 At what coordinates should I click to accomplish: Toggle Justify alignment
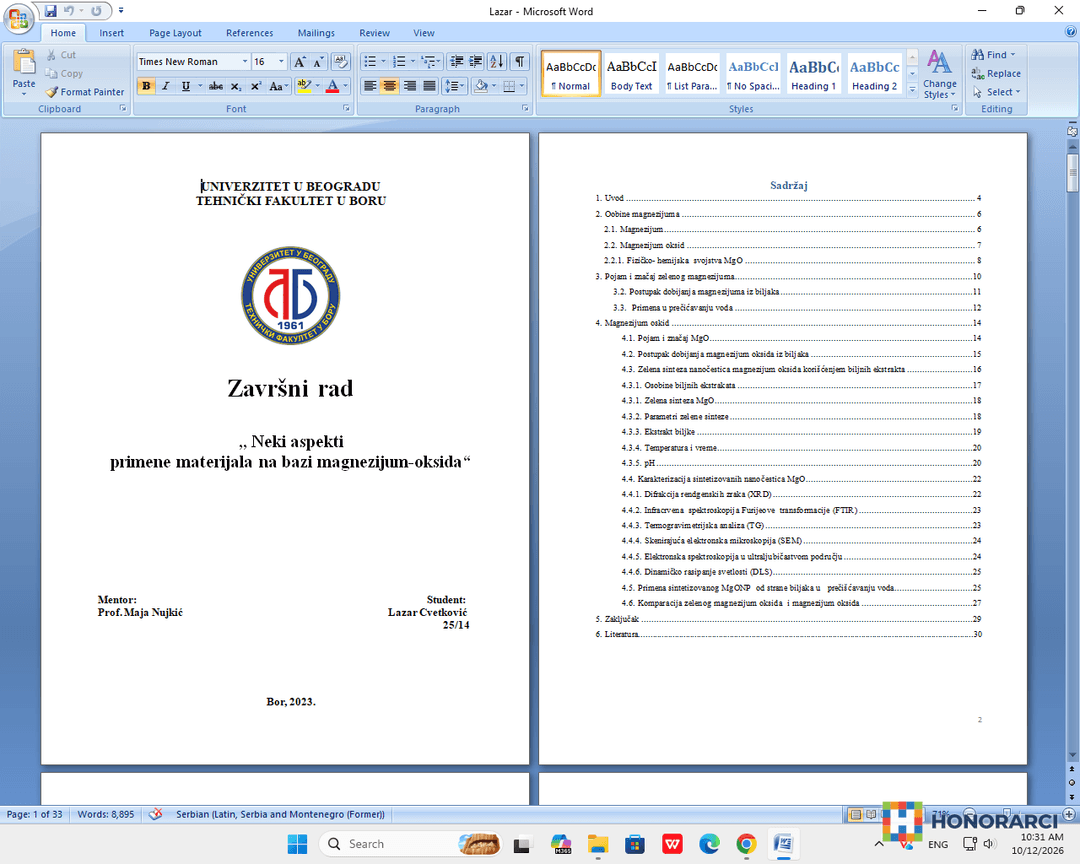point(429,86)
